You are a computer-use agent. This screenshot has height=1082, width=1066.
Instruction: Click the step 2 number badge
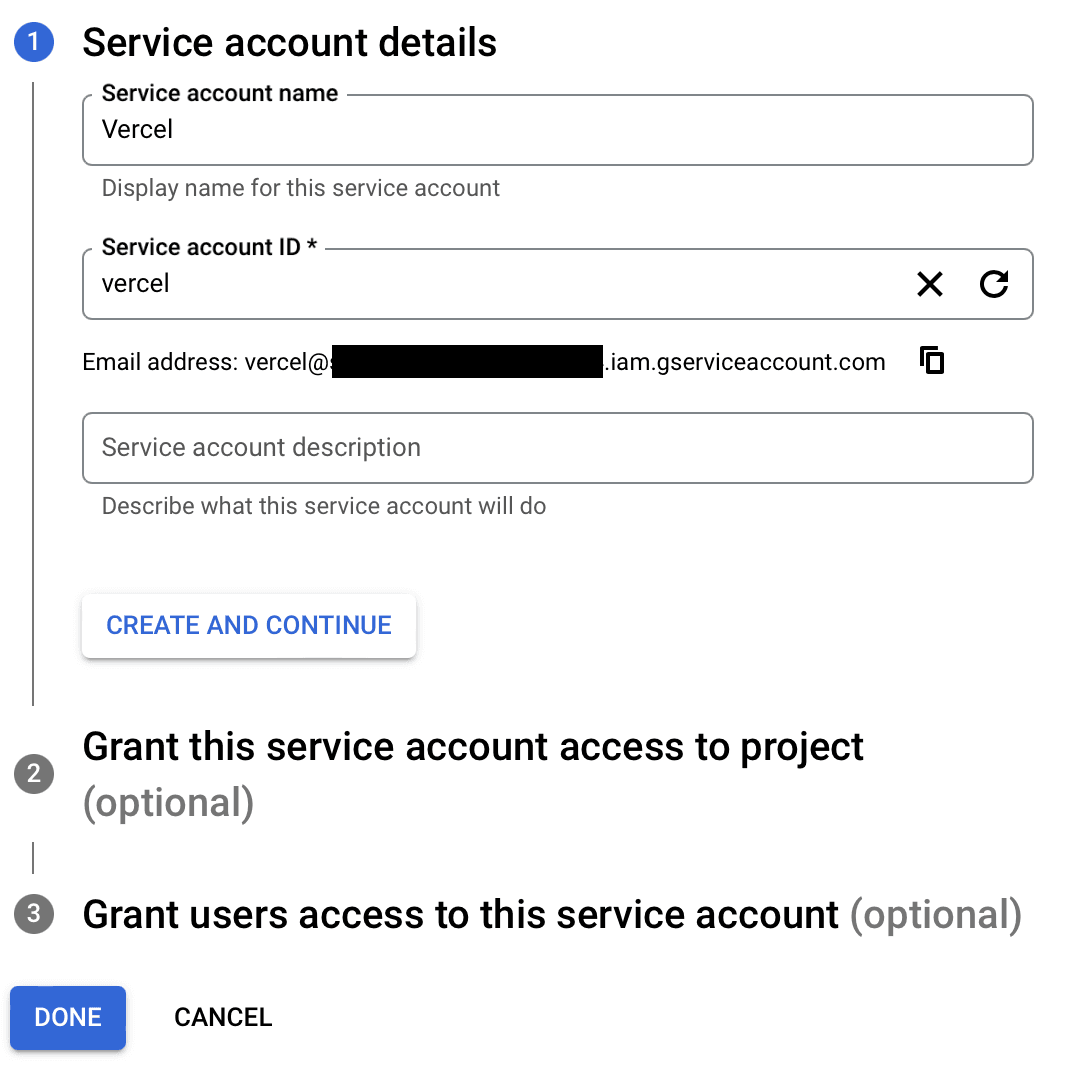point(34,773)
